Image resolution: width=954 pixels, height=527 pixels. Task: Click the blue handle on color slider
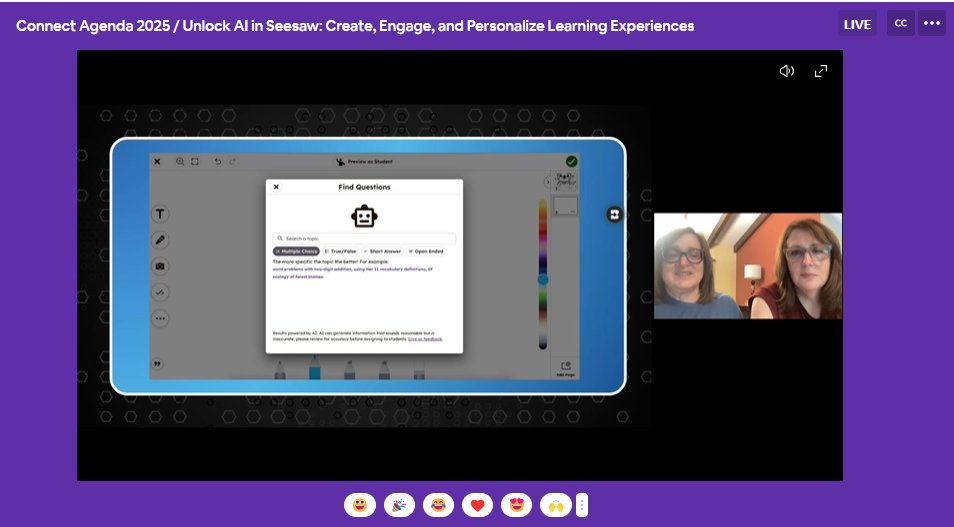[543, 280]
